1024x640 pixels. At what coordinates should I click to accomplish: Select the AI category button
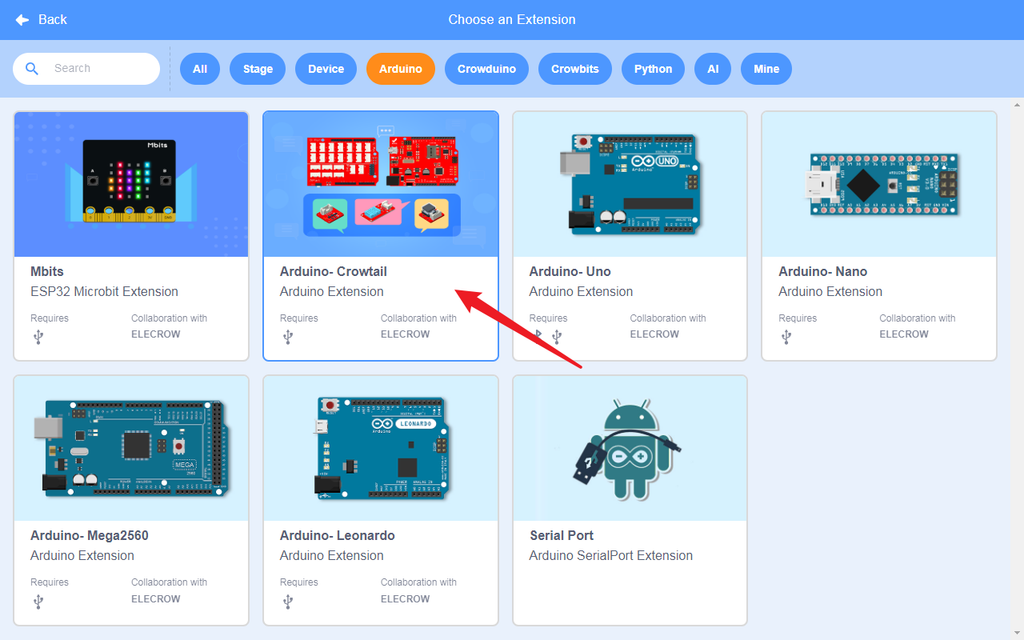(712, 69)
